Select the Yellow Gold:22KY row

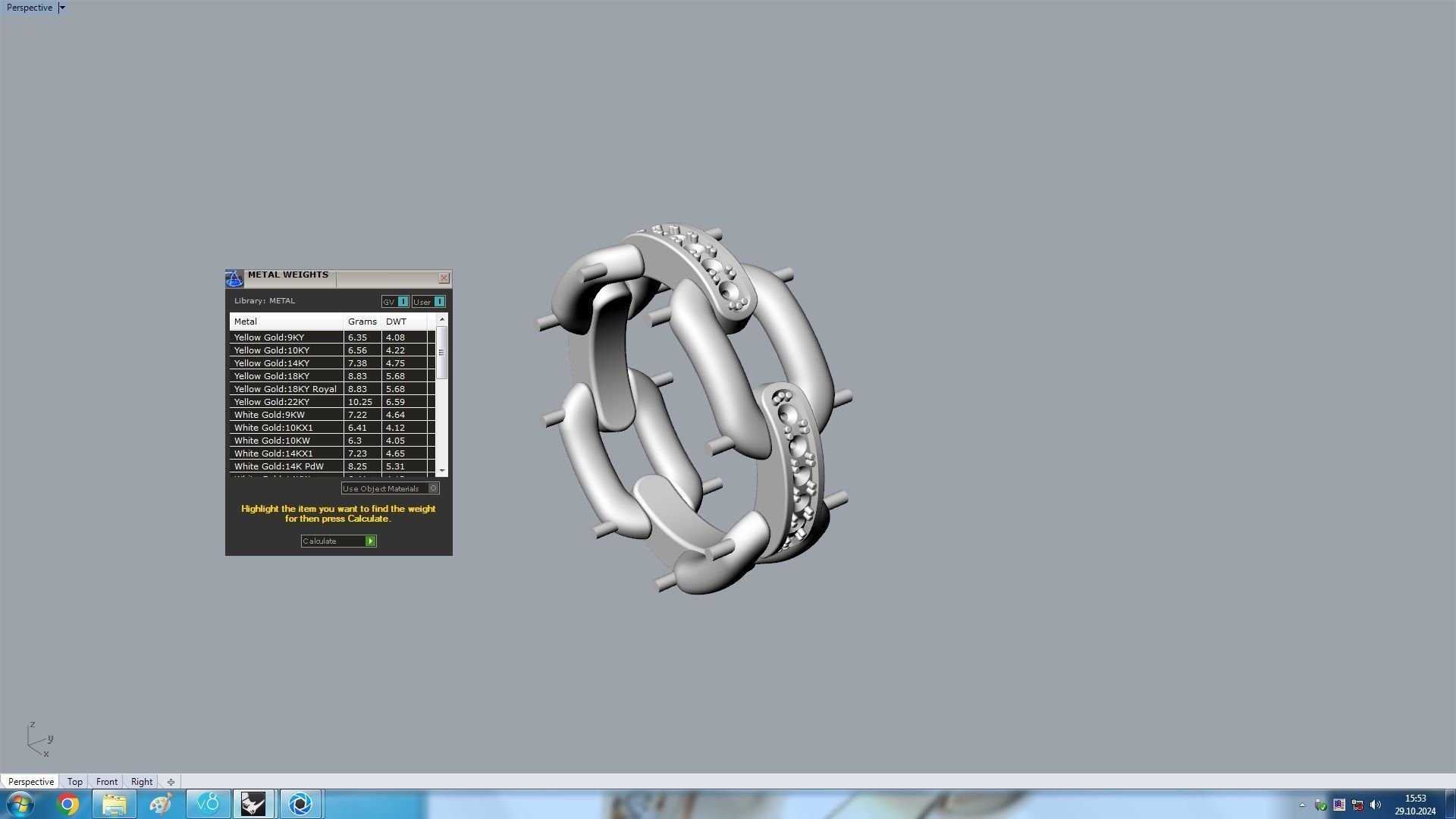(x=332, y=402)
